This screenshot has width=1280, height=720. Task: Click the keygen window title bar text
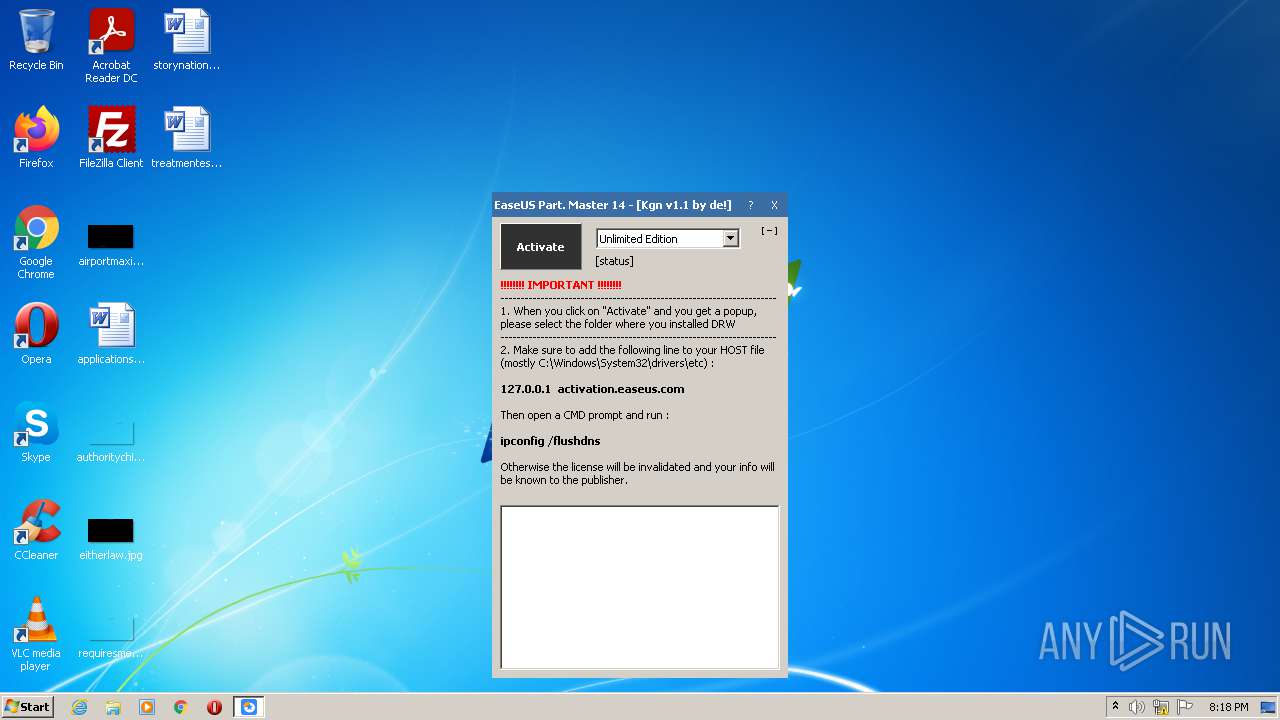(x=613, y=205)
